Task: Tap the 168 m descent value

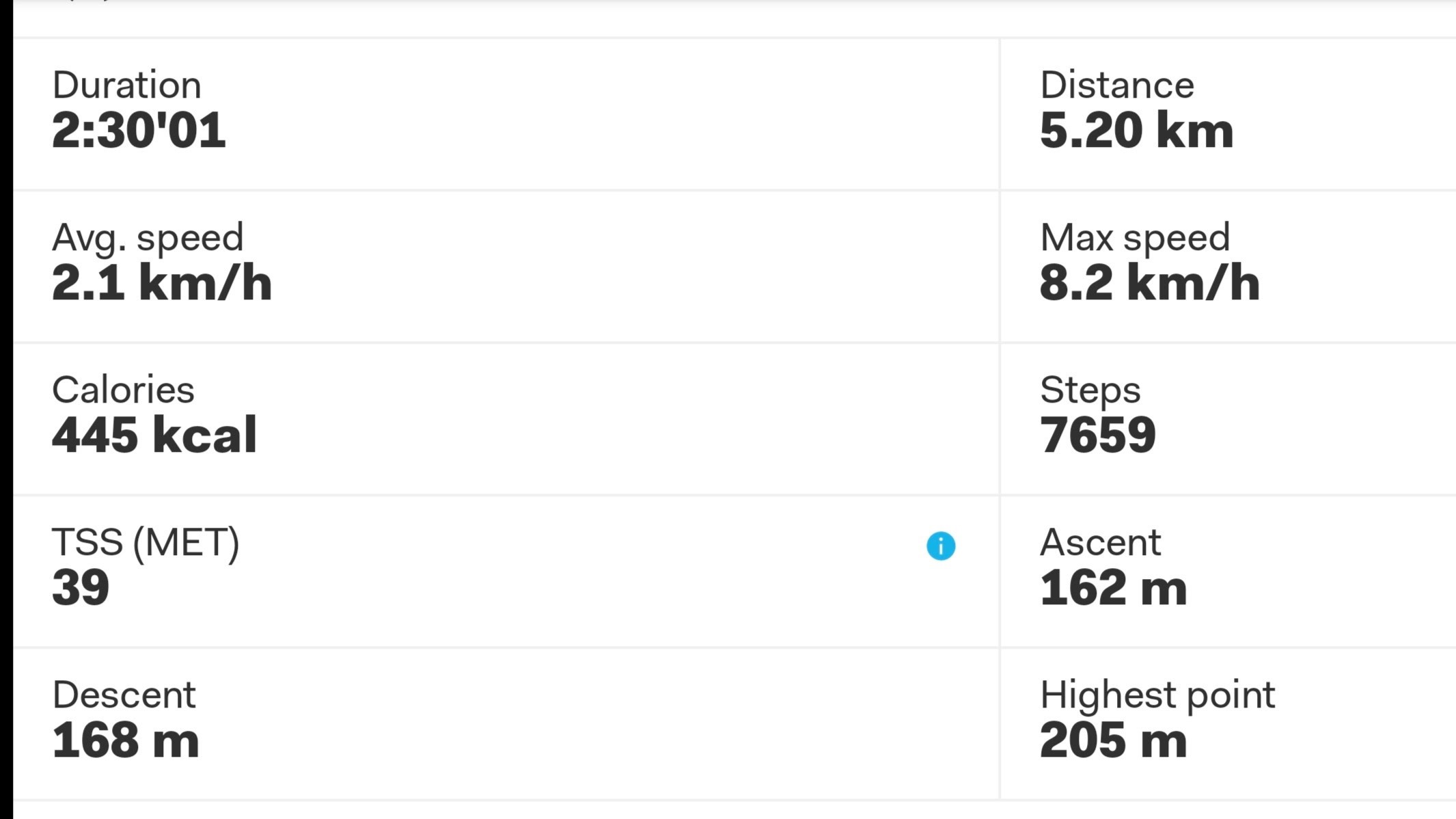Action: 126,740
